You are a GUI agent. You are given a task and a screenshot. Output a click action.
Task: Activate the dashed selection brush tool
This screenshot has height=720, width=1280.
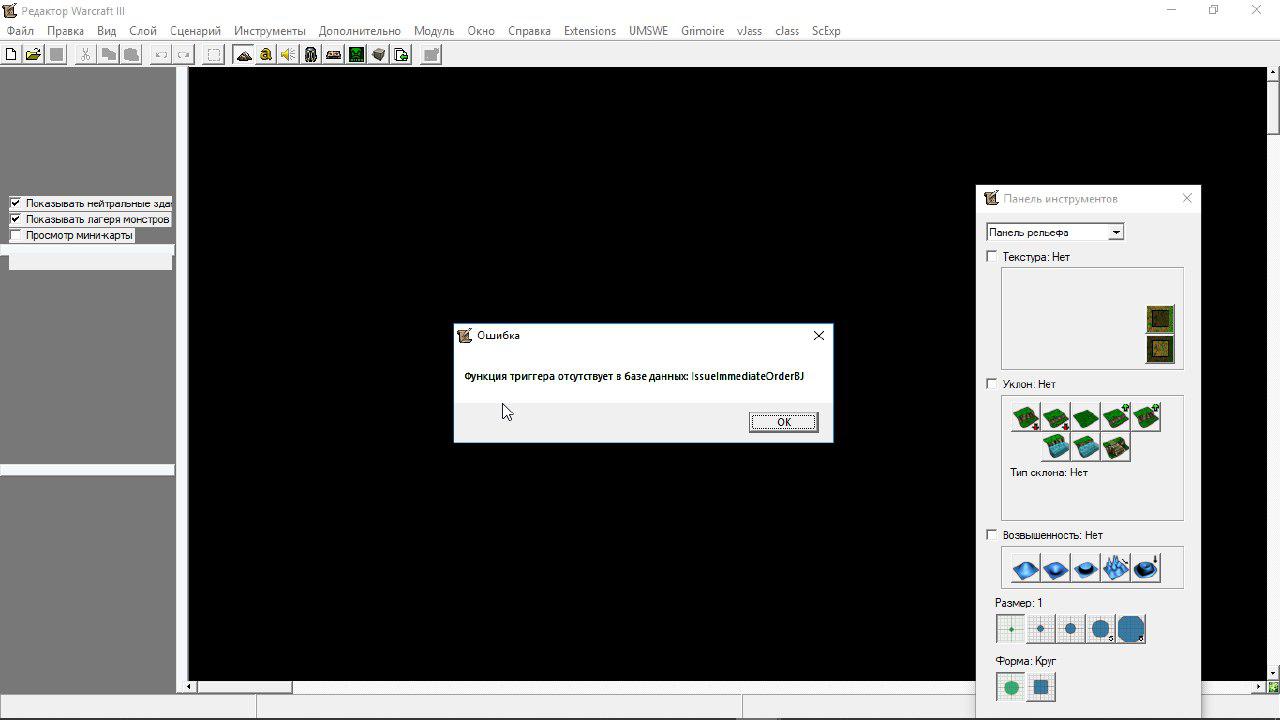click(214, 55)
